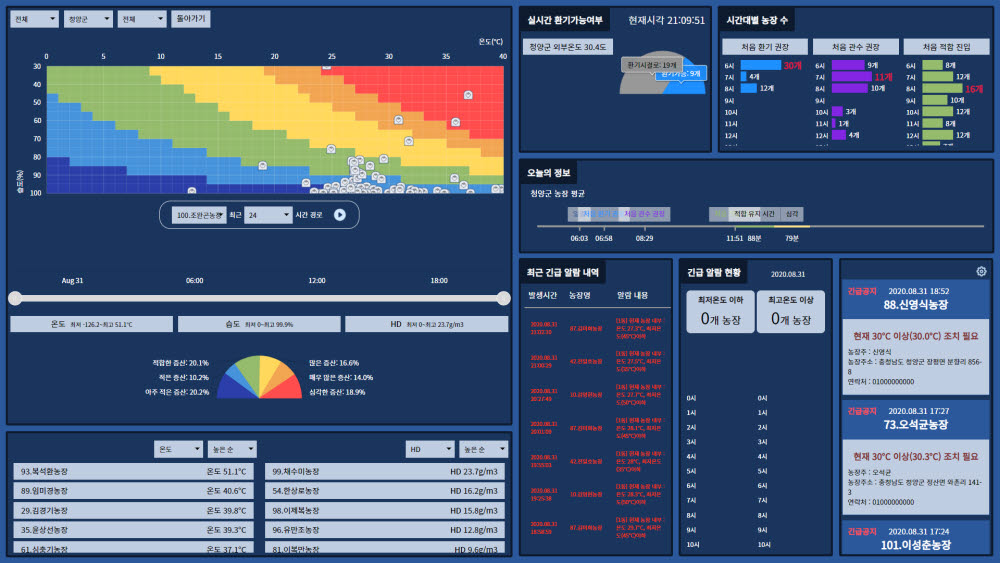The image size is (1000, 563).
Task: Open the settings gear in the notice panel
Action: point(981,271)
